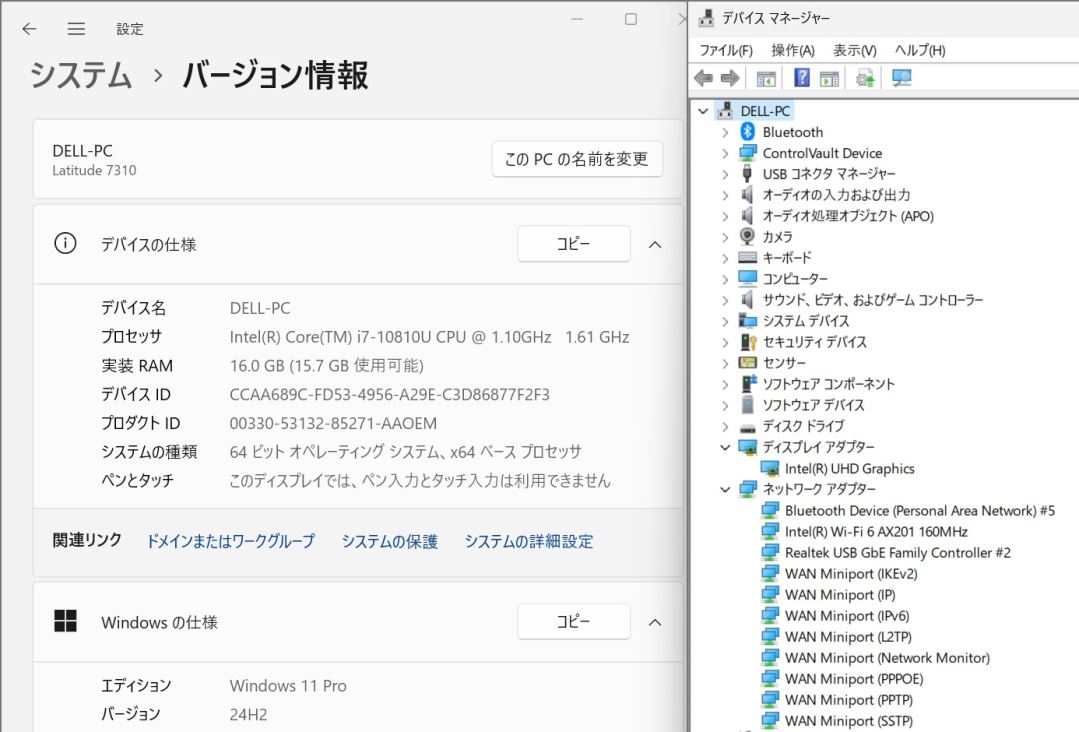Viewport: 1079px width, 732px height.
Task: Click the Intel(R) UHD Graphics adapter icon
Action: (x=770, y=469)
